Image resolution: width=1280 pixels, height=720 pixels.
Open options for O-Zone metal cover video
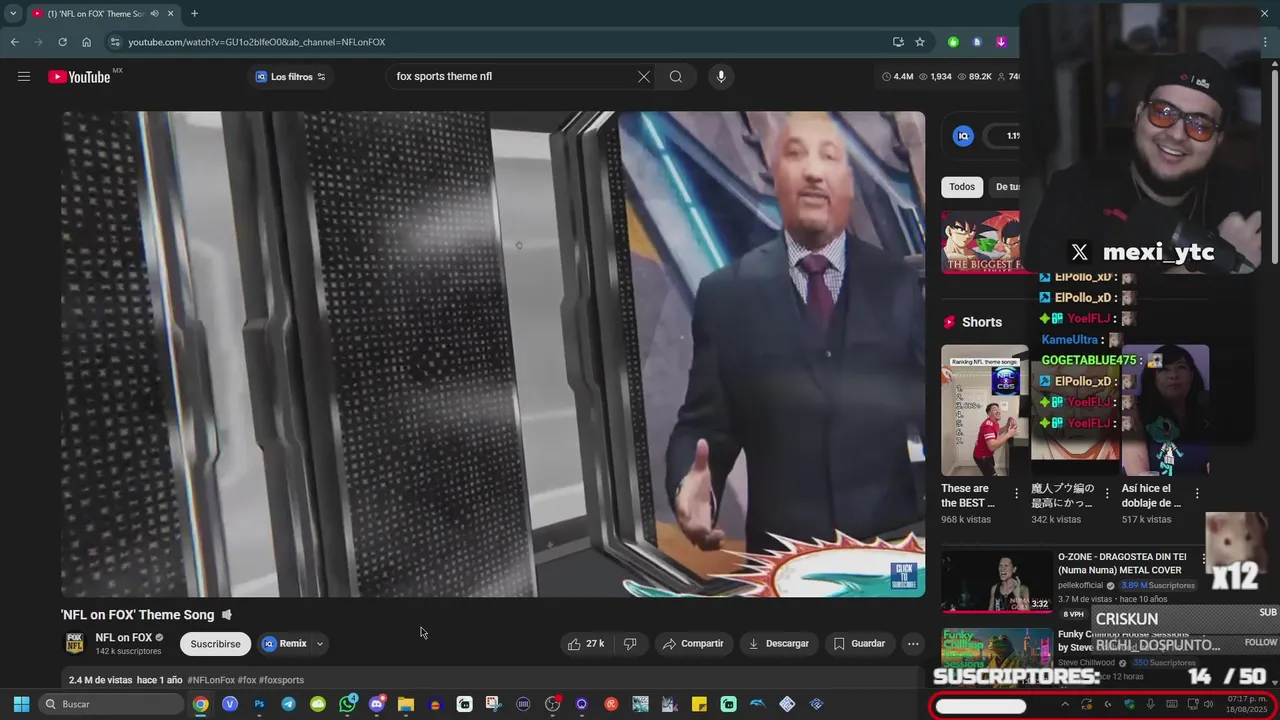point(1204,558)
